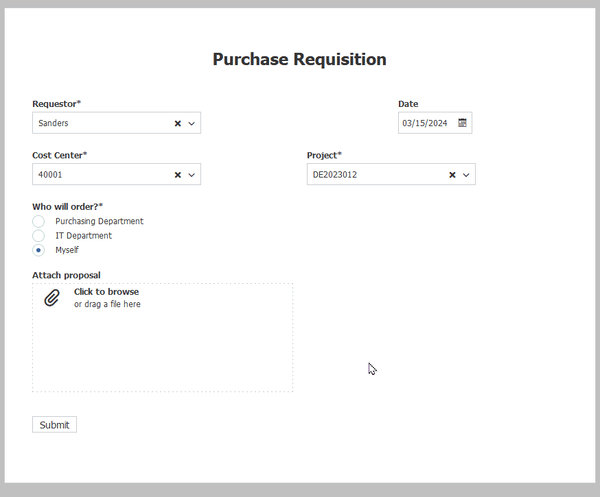Image resolution: width=600 pixels, height=497 pixels.
Task: Click the 'Attach proposal' label
Action: 66,275
